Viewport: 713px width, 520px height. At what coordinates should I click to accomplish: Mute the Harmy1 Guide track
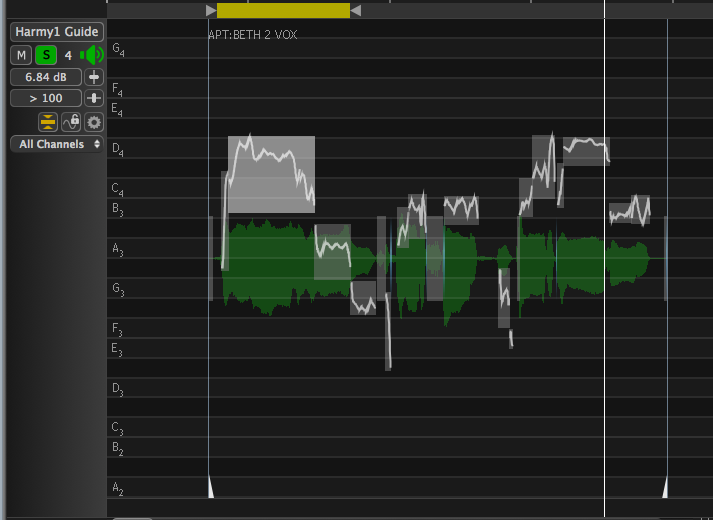22,55
